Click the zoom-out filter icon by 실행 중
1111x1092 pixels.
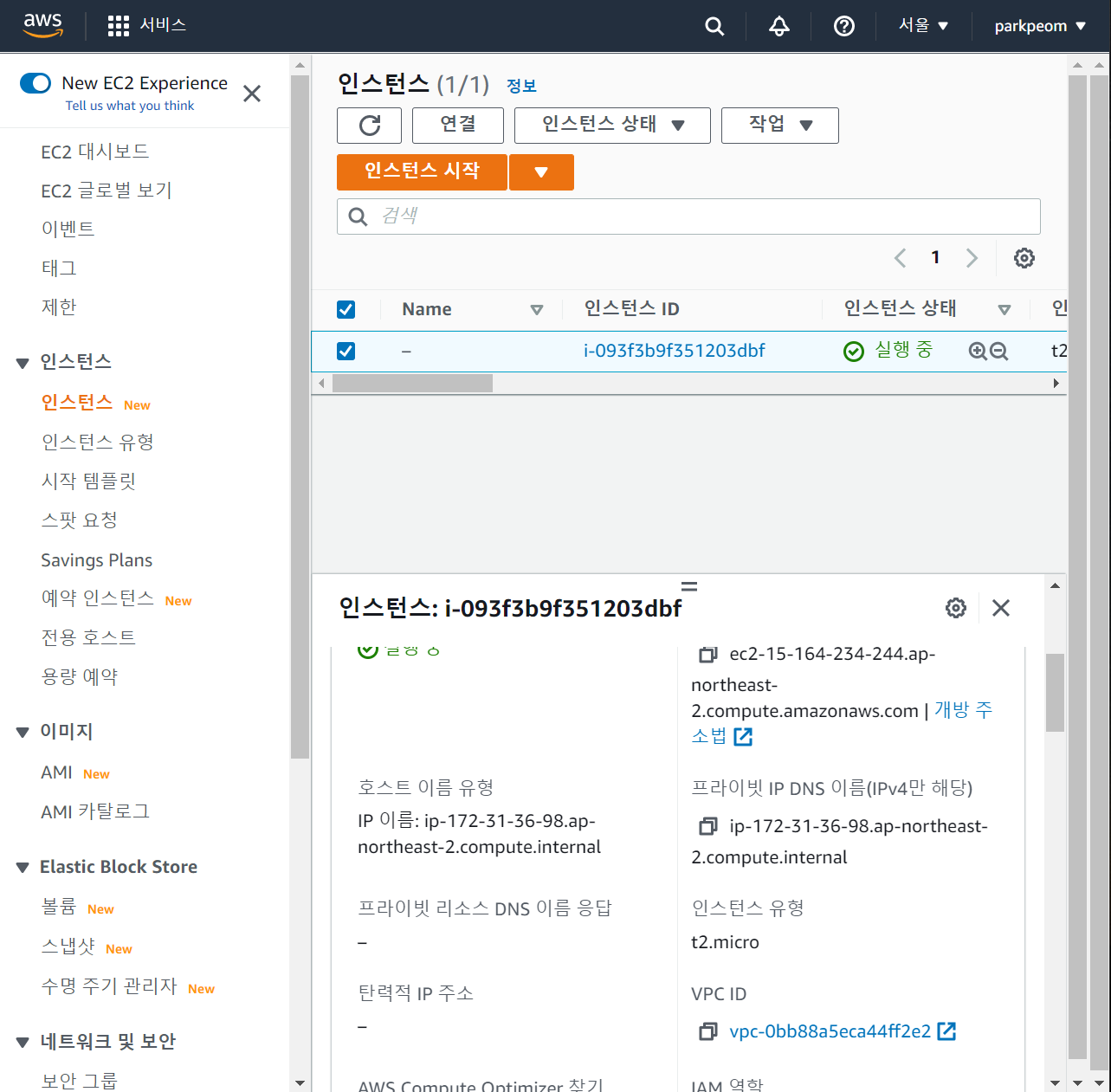pyautogui.click(x=999, y=351)
